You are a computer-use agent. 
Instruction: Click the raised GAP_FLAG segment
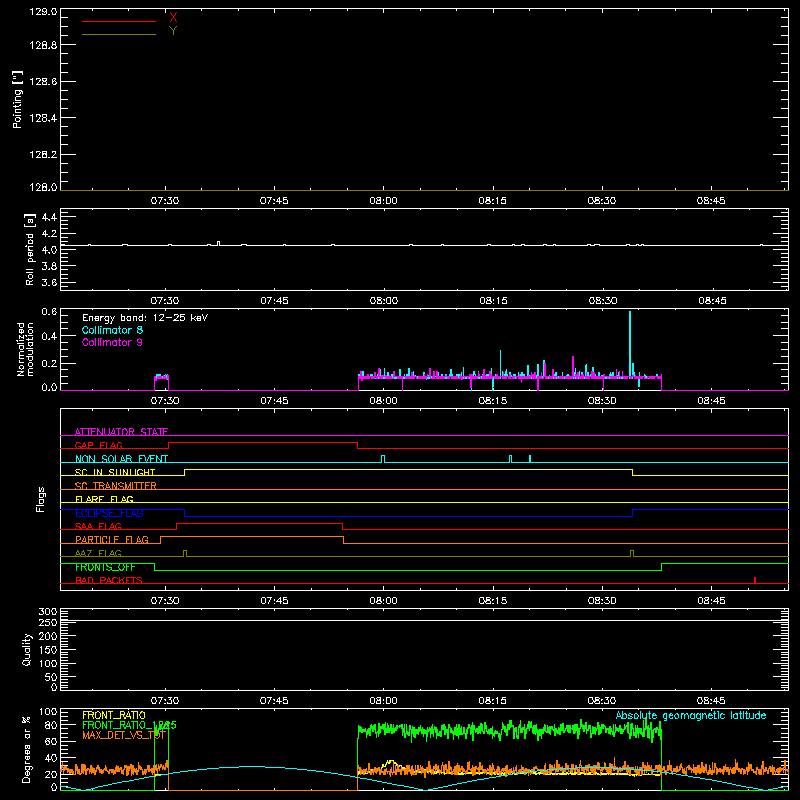(x=263, y=443)
